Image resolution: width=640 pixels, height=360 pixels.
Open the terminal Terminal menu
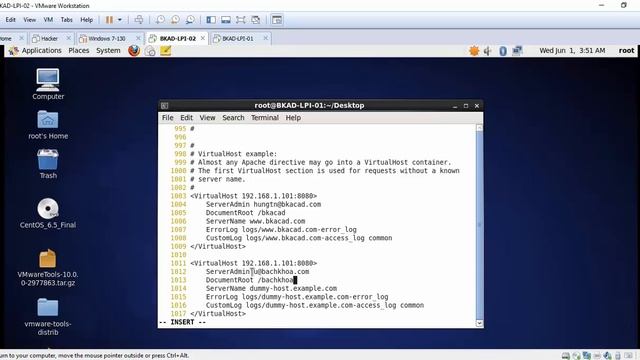coord(264,118)
